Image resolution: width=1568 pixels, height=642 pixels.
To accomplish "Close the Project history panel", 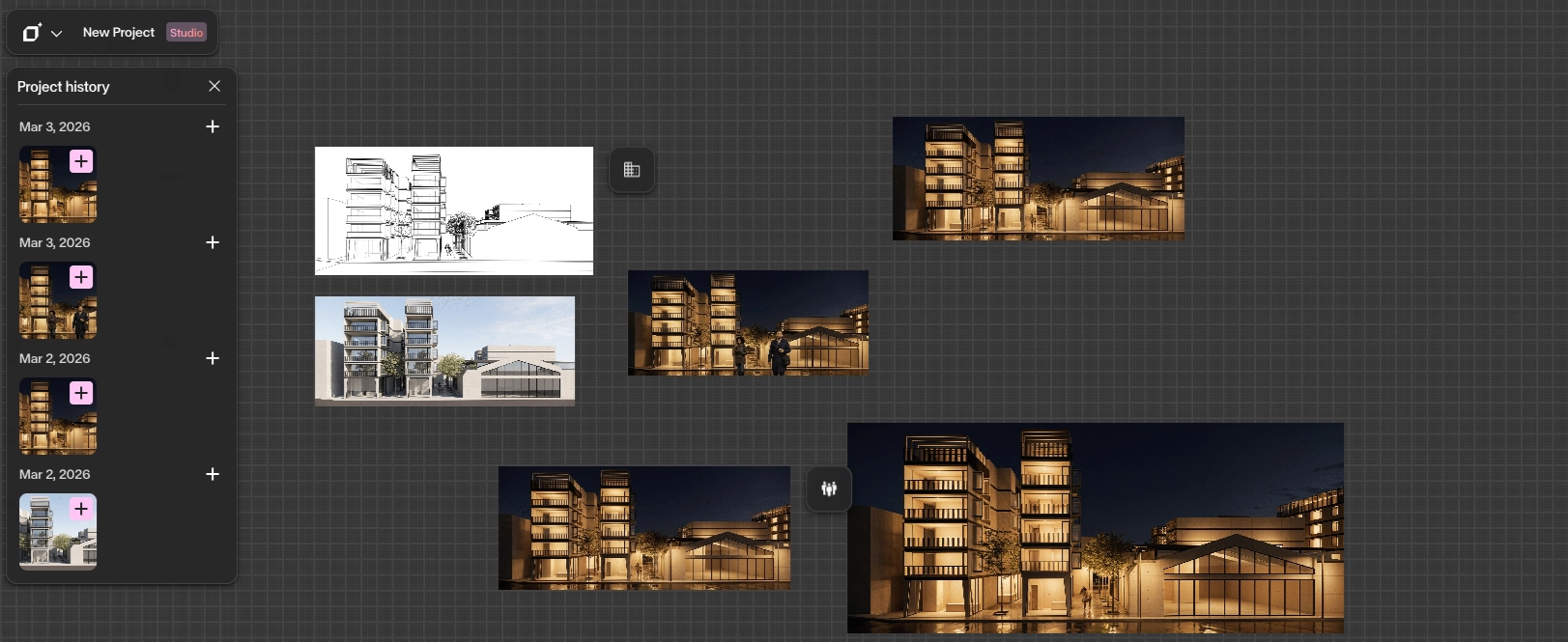I will (x=214, y=87).
